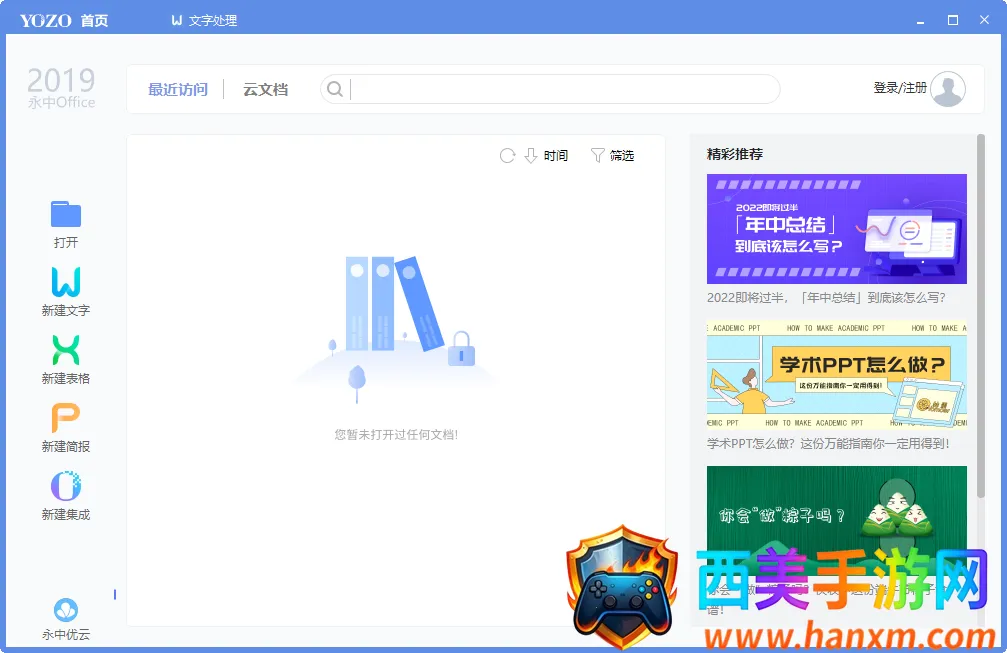
Task: Open 永中优云 cloud icon
Action: tap(66, 610)
